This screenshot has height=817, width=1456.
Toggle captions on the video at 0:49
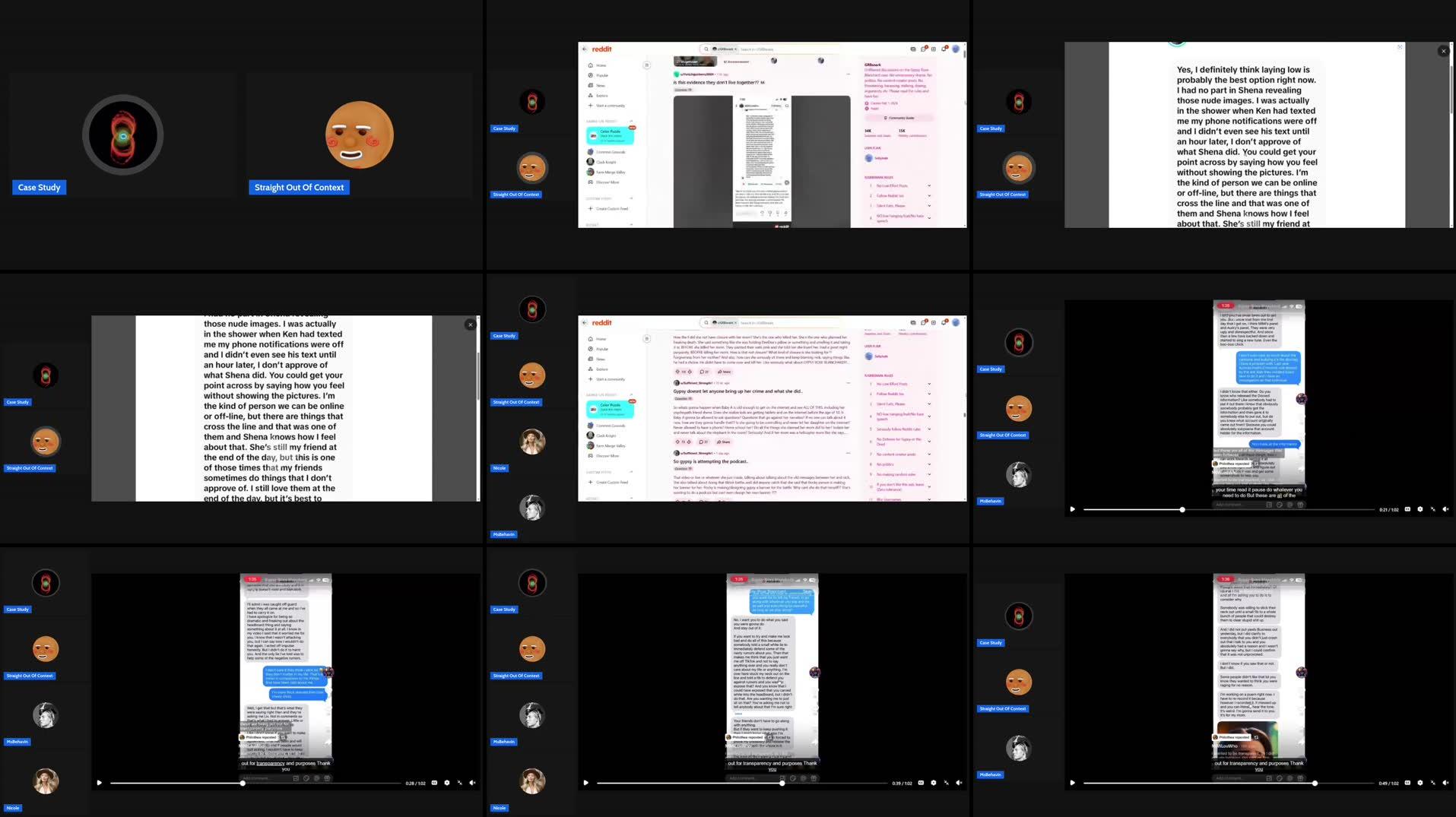tap(1407, 783)
